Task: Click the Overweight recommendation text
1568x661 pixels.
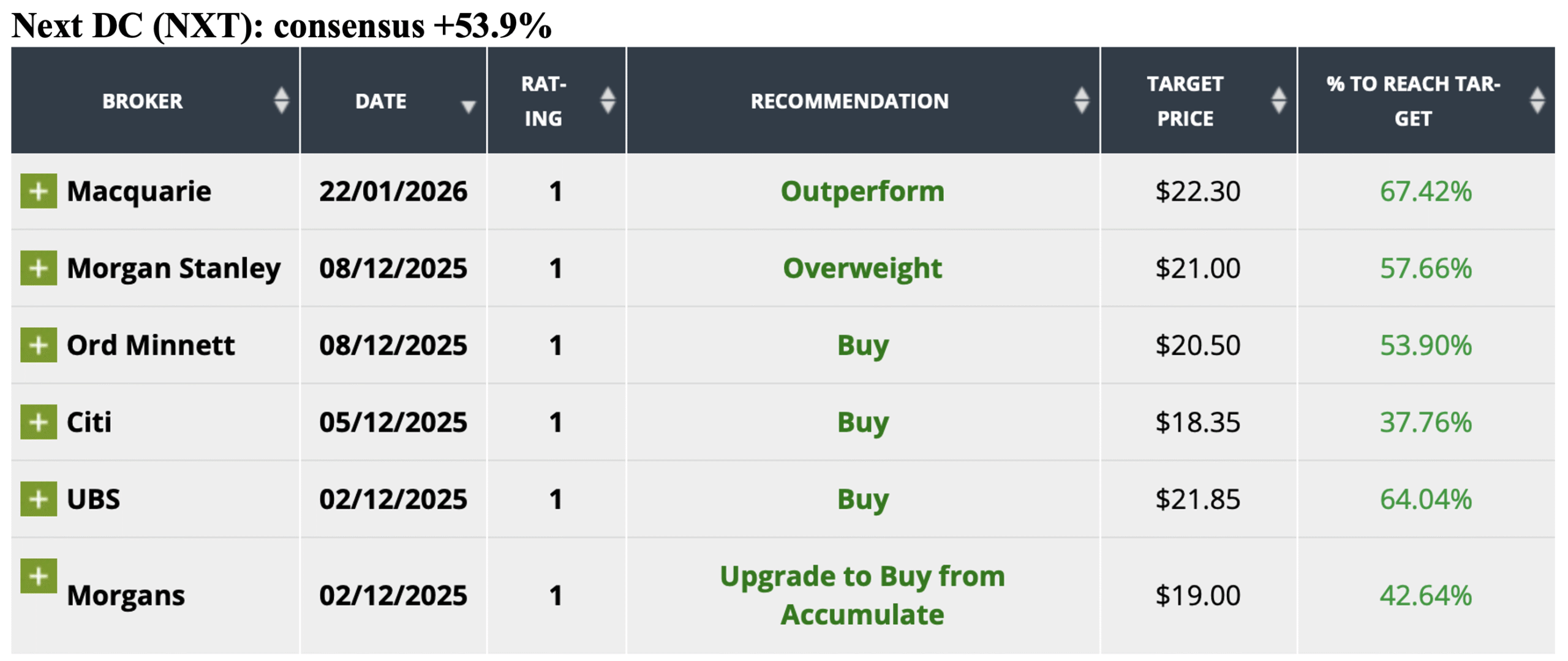Action: point(862,268)
